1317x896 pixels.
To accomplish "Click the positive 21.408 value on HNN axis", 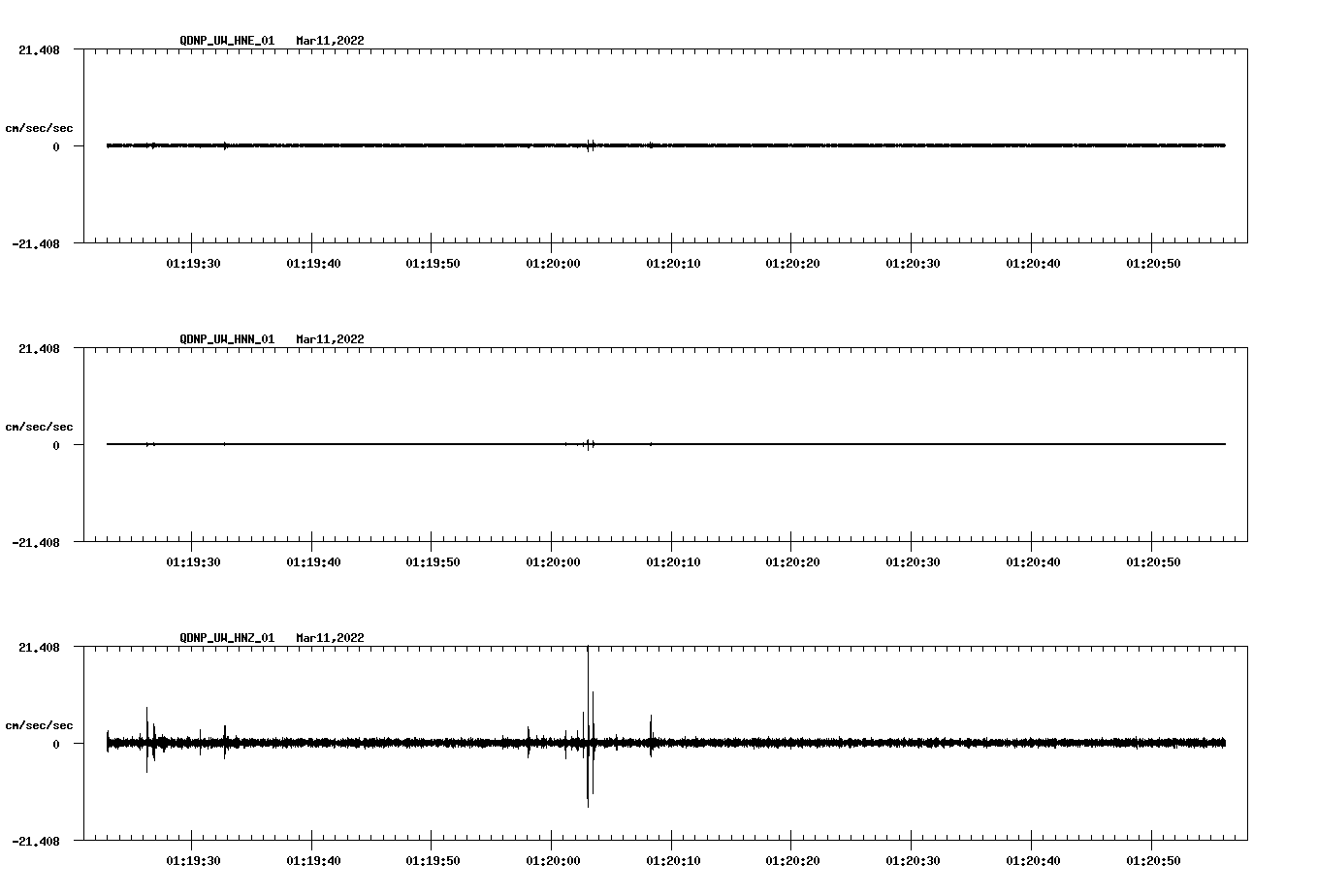I will (39, 348).
